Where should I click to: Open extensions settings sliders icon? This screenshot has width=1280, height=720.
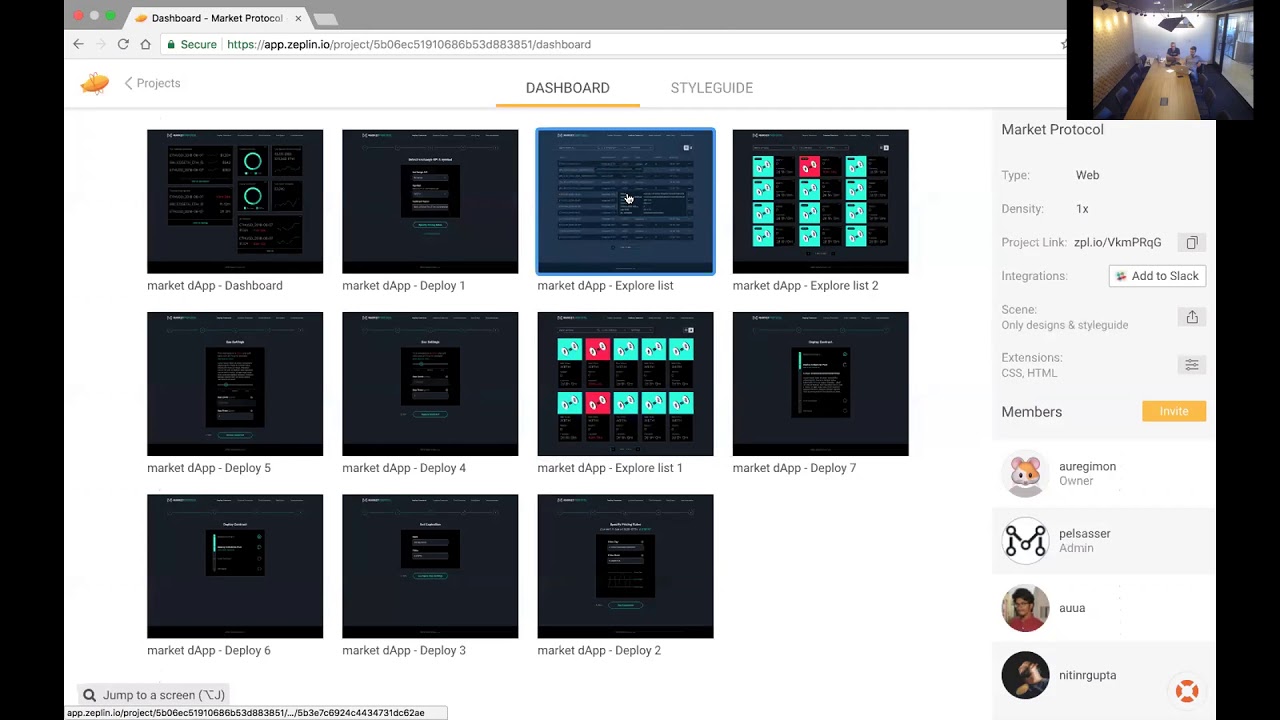pyautogui.click(x=1192, y=365)
